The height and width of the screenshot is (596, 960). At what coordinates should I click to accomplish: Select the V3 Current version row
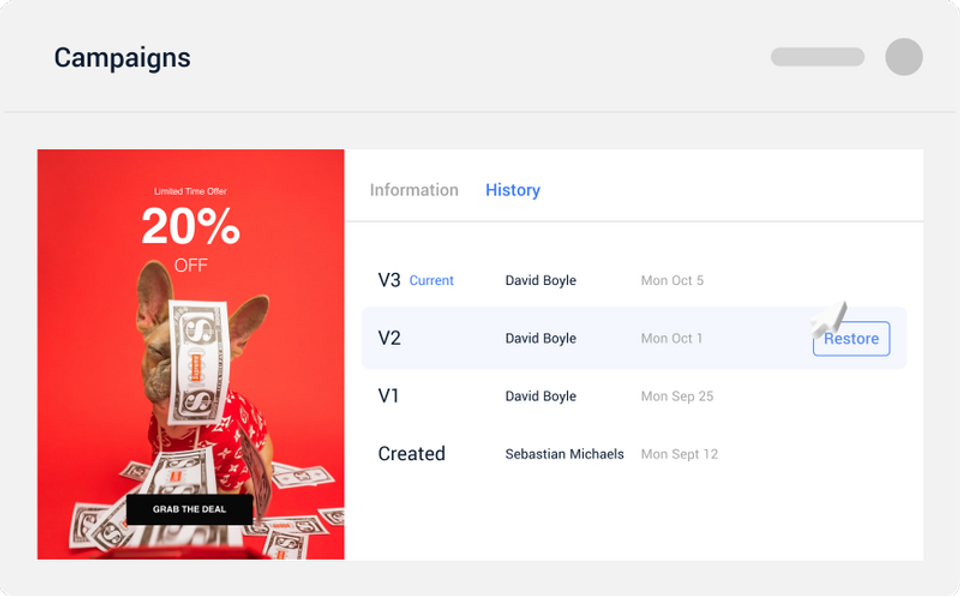[x=634, y=280]
